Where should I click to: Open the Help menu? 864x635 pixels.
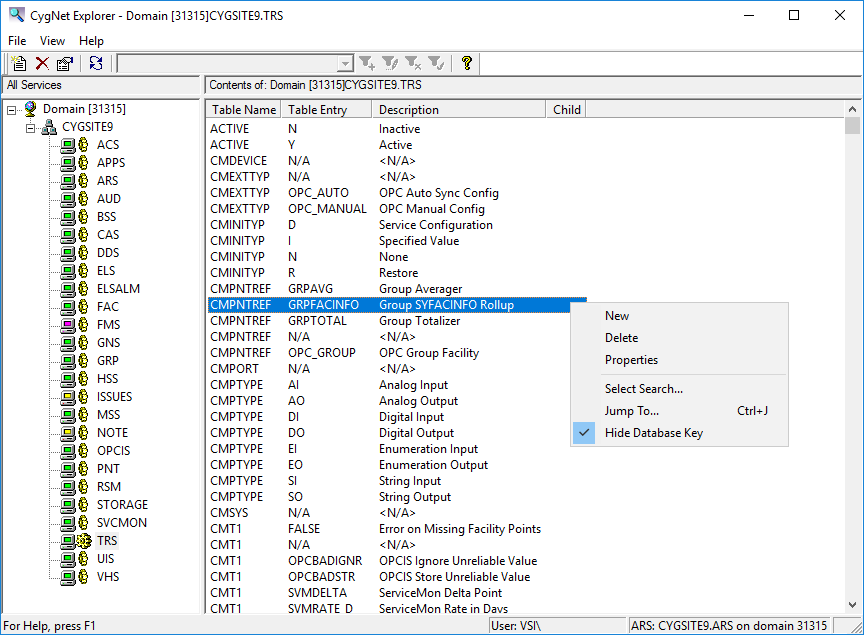coord(91,41)
